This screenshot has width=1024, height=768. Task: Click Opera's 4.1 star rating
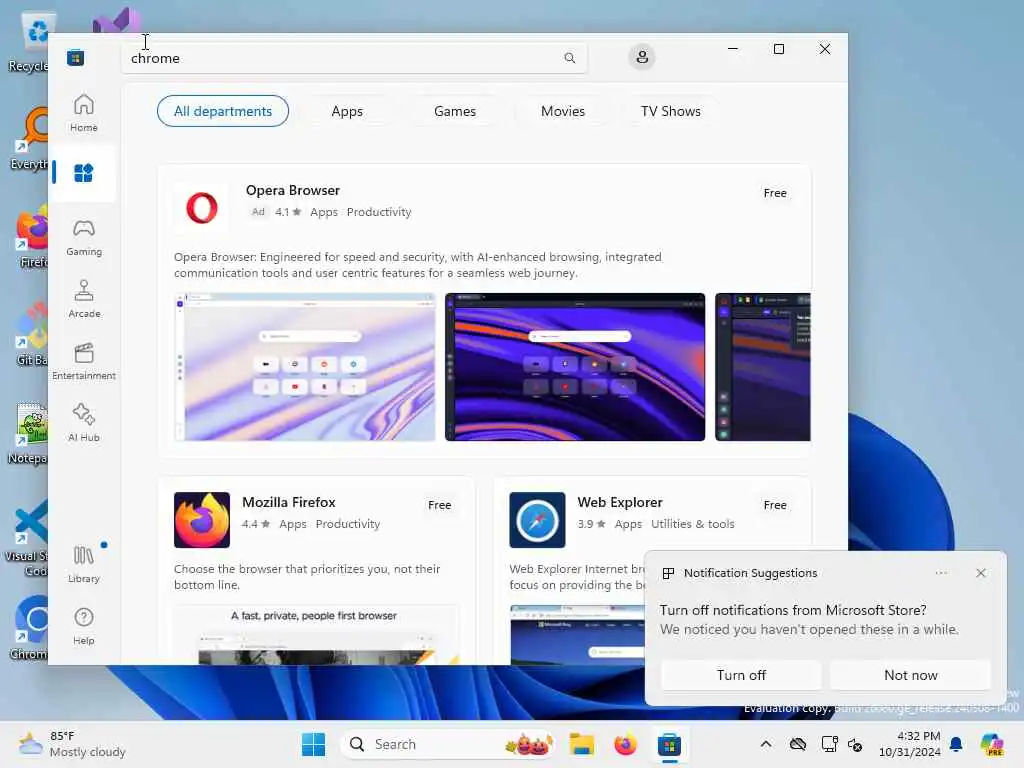pyautogui.click(x=288, y=212)
